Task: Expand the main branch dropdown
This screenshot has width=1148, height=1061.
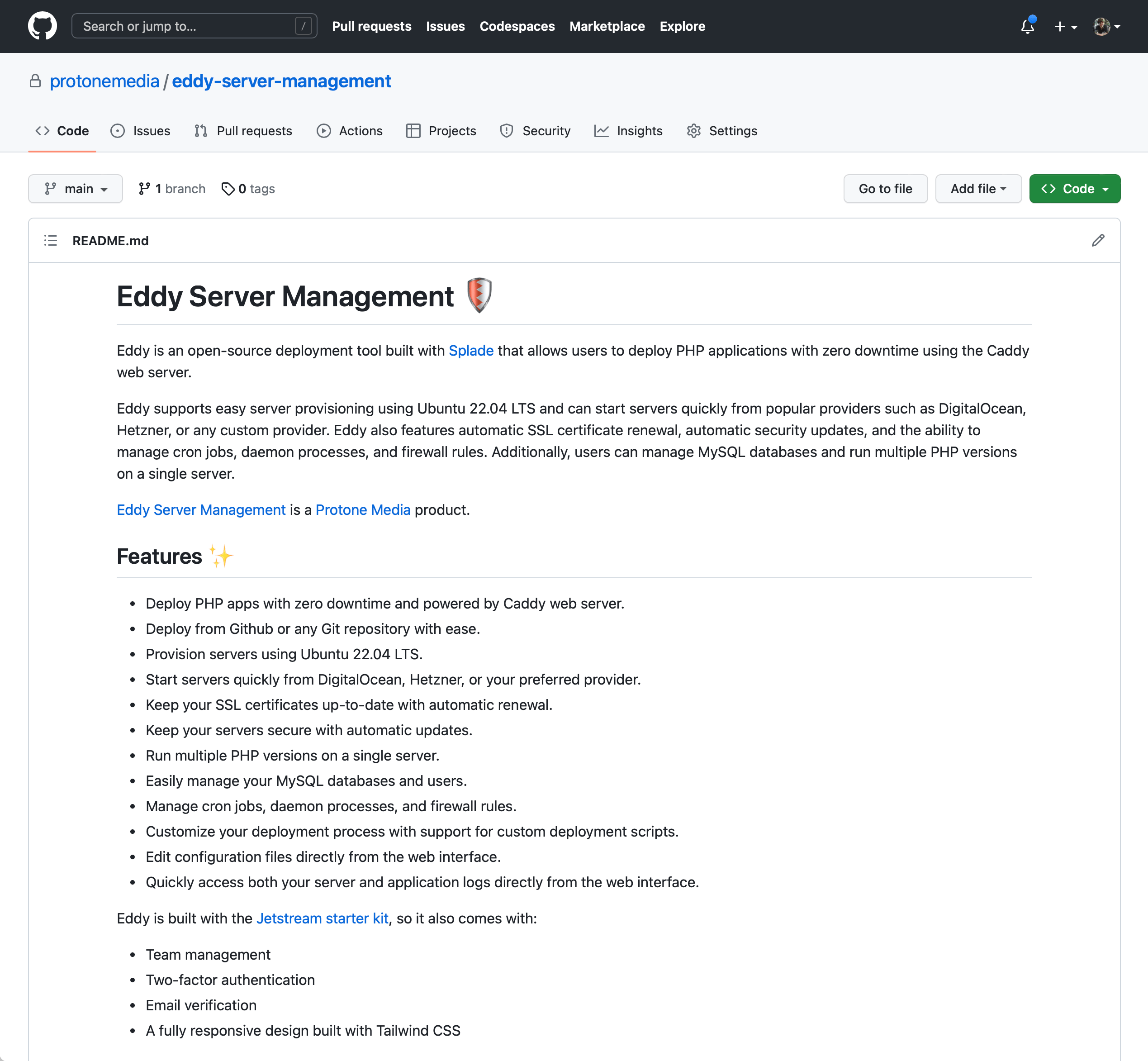Action: coord(76,188)
